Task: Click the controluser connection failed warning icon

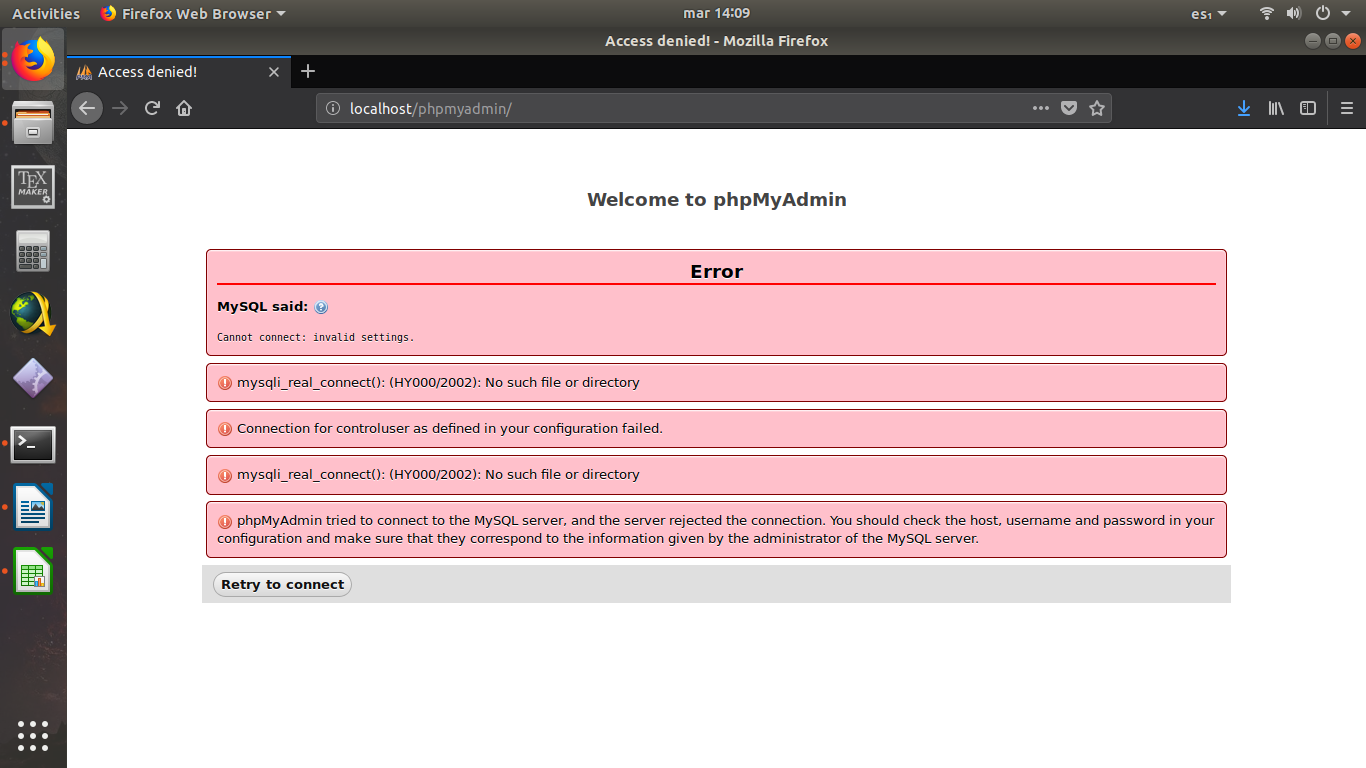Action: pos(225,429)
